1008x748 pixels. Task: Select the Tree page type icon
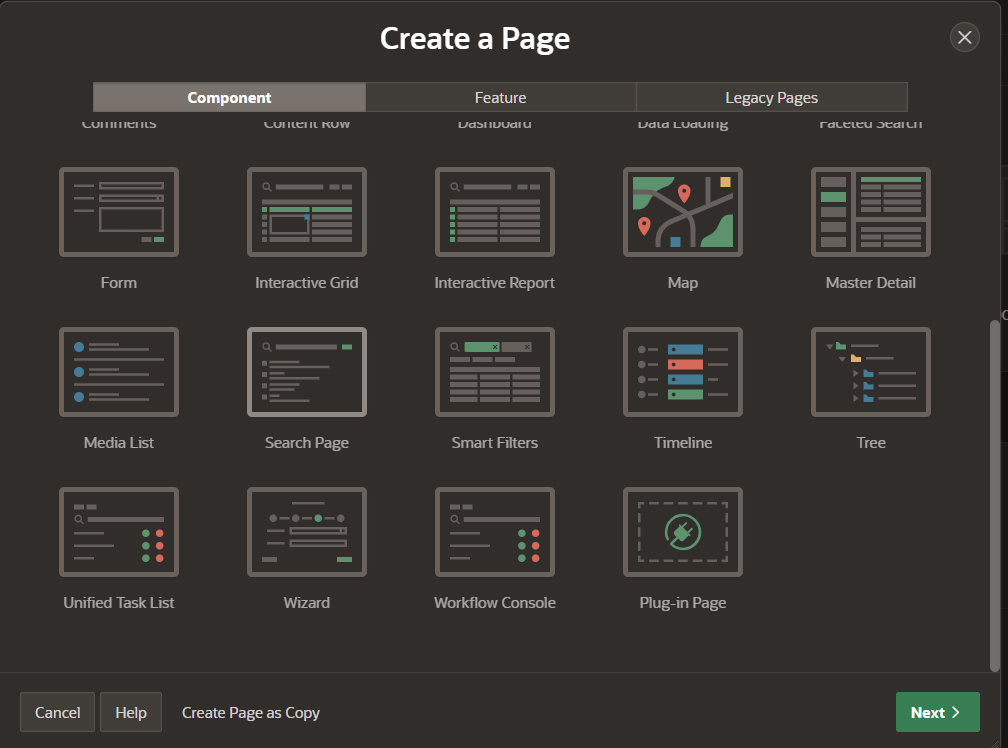click(870, 372)
